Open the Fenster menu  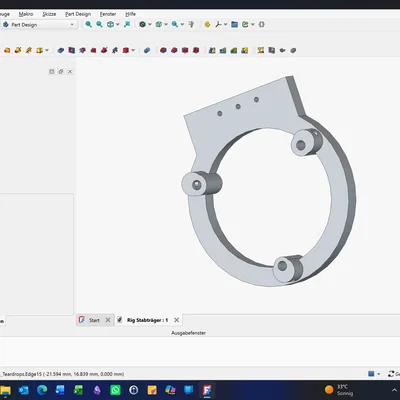tap(108, 14)
